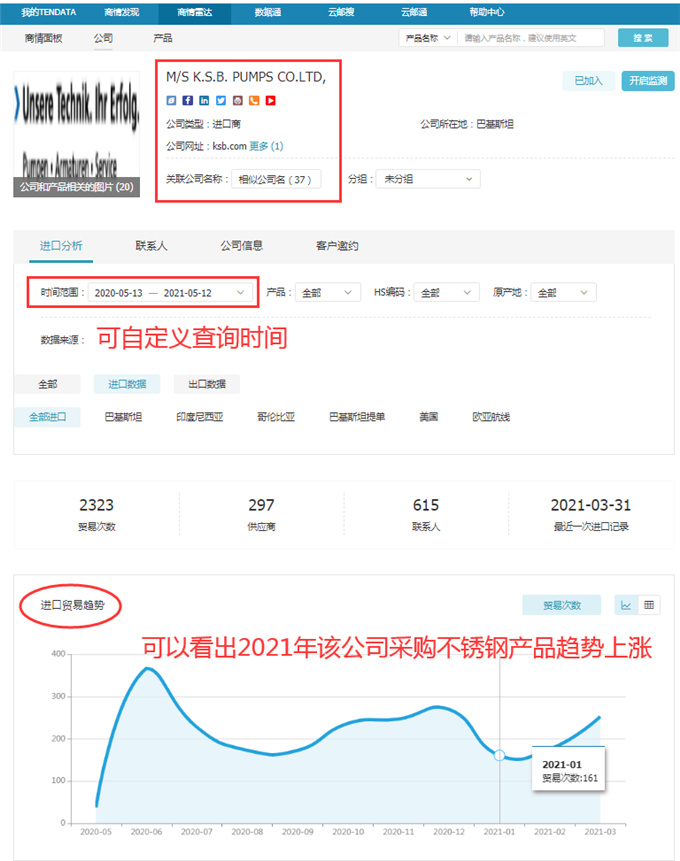
Task: Click company name M/S K.S.B. PUMPS CO.LTD,
Action: pos(246,77)
